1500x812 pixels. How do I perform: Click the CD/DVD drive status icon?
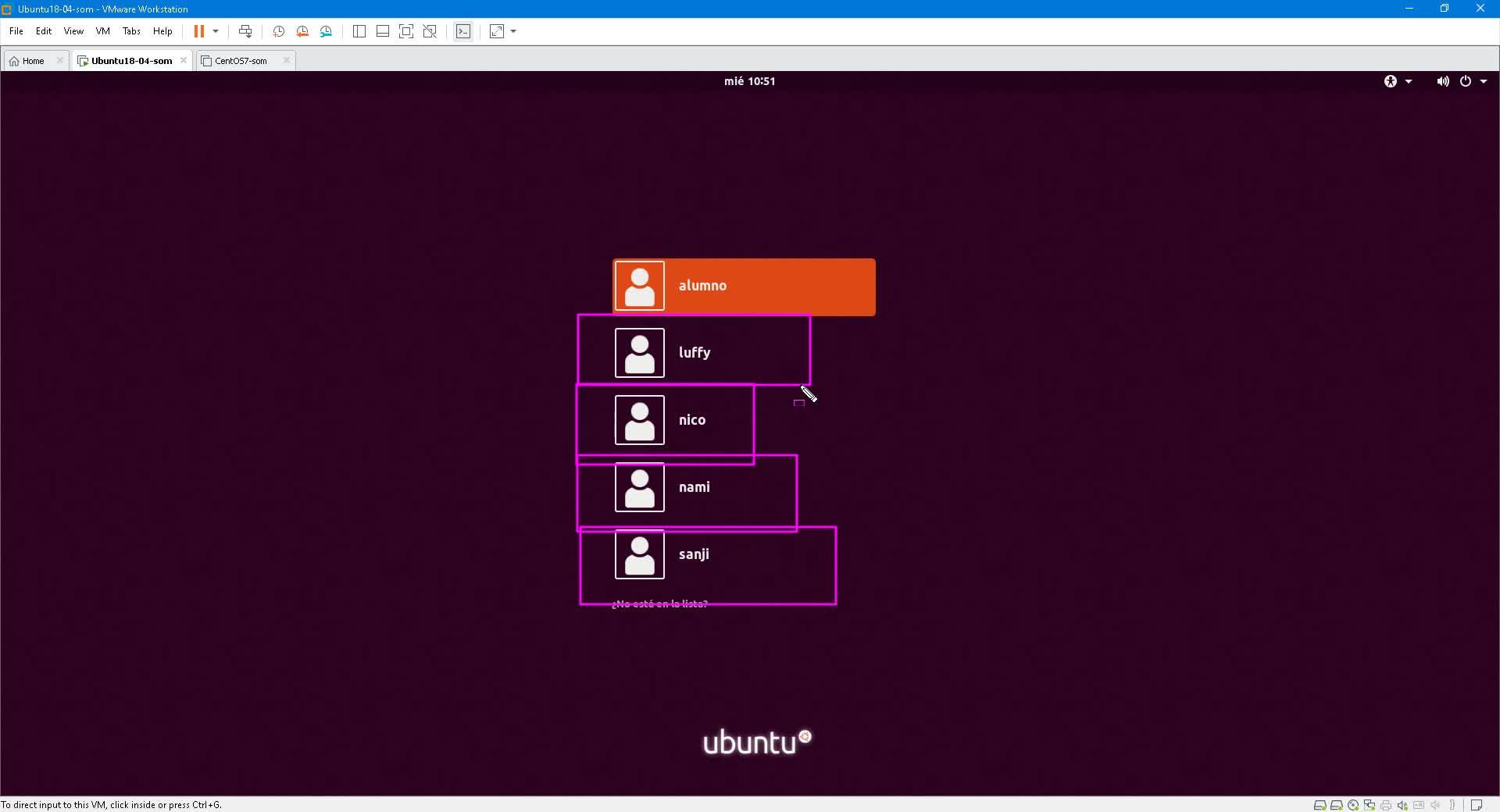pos(1352,805)
